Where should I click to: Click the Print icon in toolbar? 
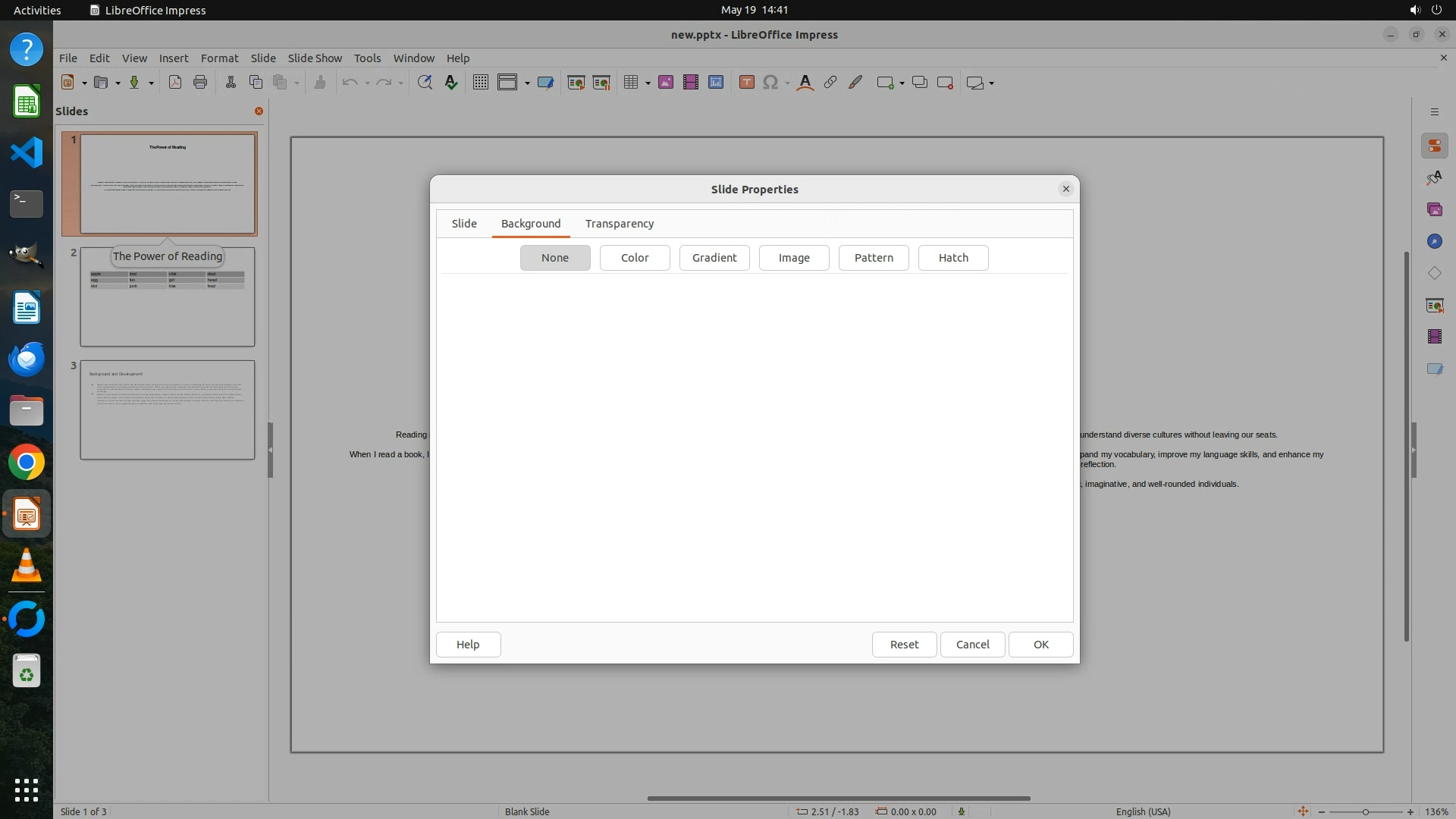200,83
